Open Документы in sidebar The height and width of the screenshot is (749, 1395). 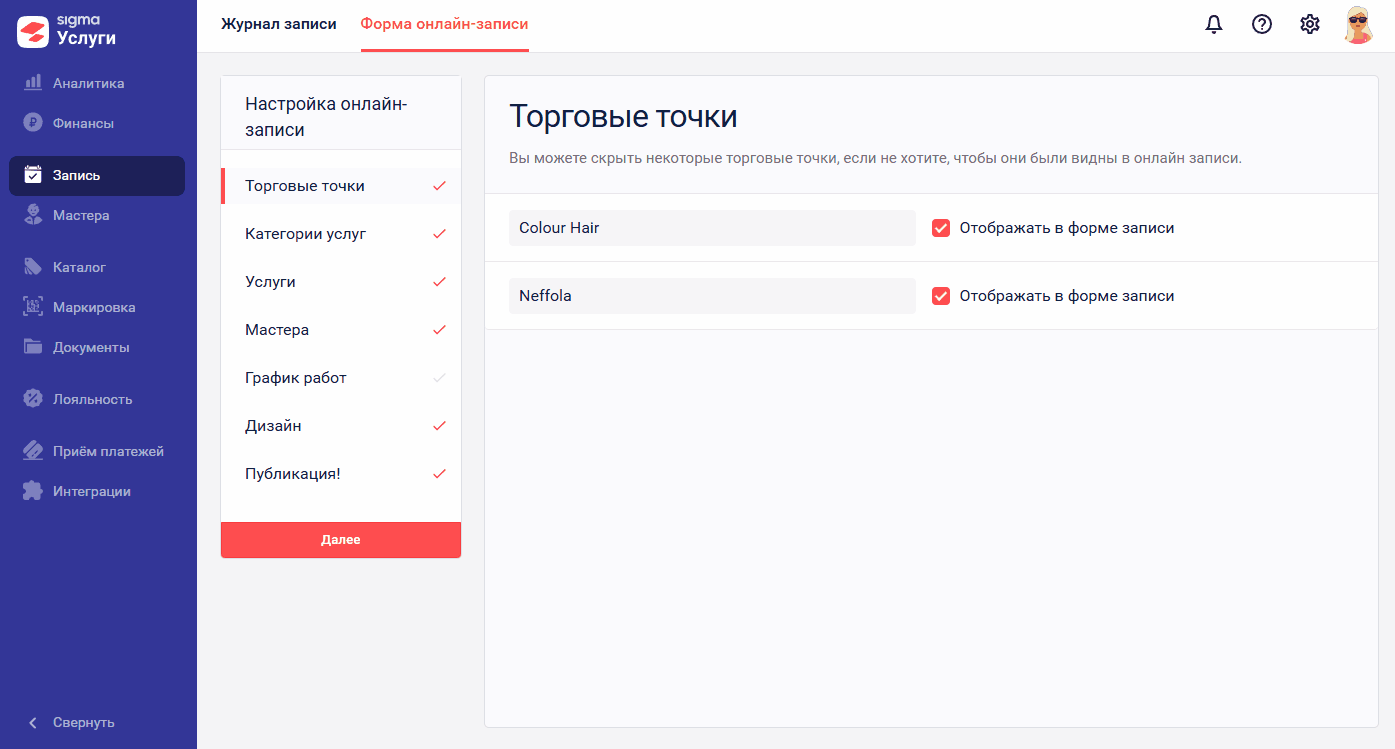(97, 347)
